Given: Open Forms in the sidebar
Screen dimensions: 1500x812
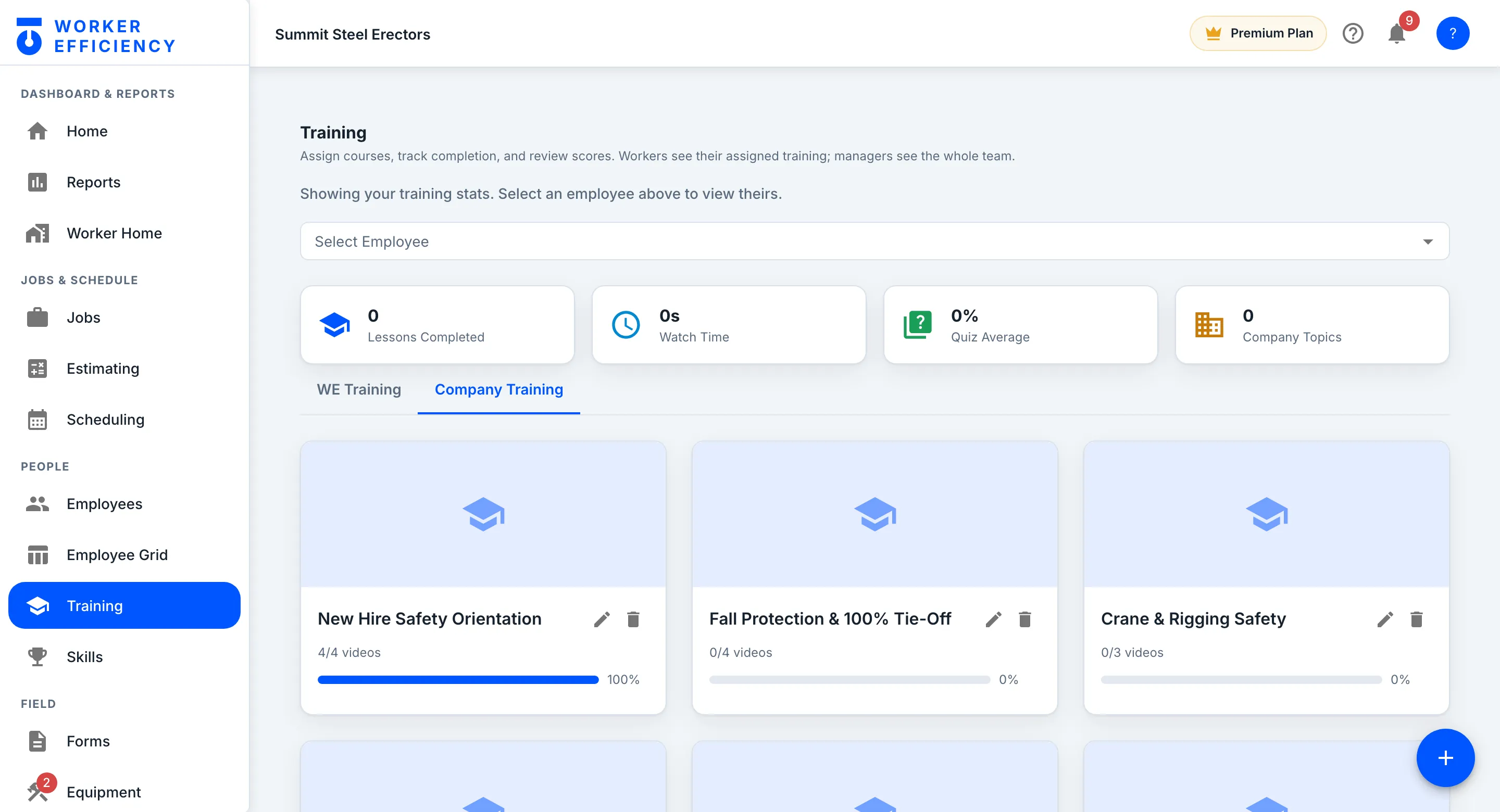Looking at the screenshot, I should tap(124, 742).
